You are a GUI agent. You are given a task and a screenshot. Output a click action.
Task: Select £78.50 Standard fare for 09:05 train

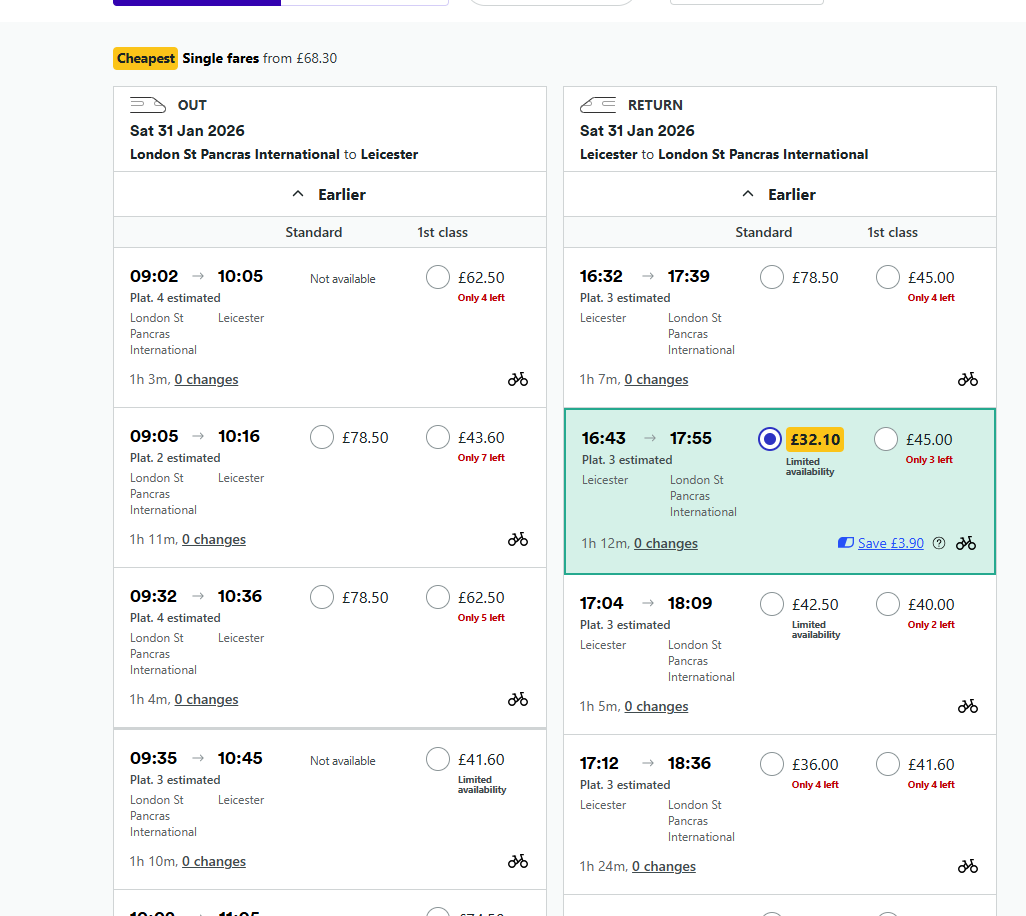tap(322, 437)
